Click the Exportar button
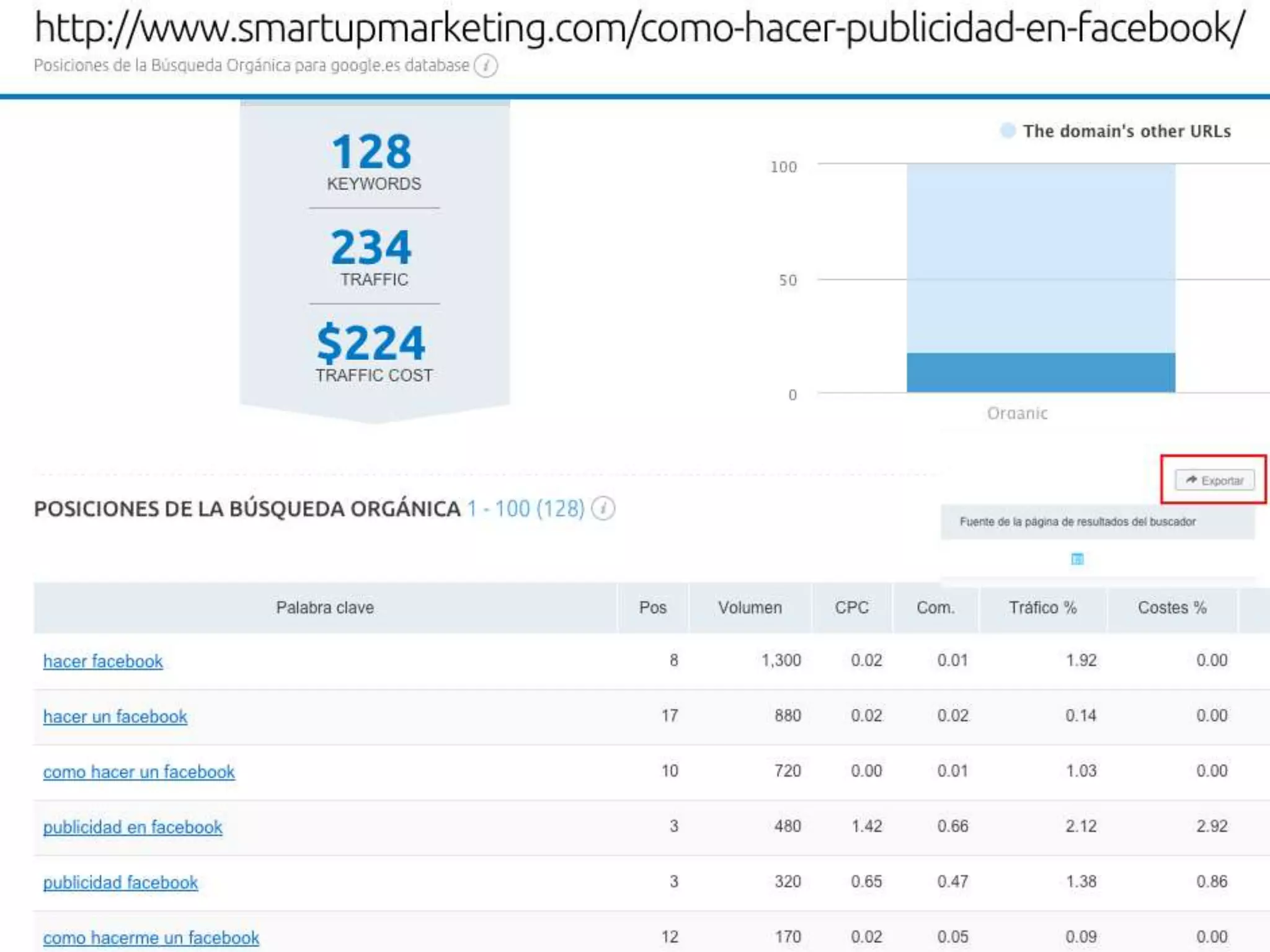 coord(1214,480)
